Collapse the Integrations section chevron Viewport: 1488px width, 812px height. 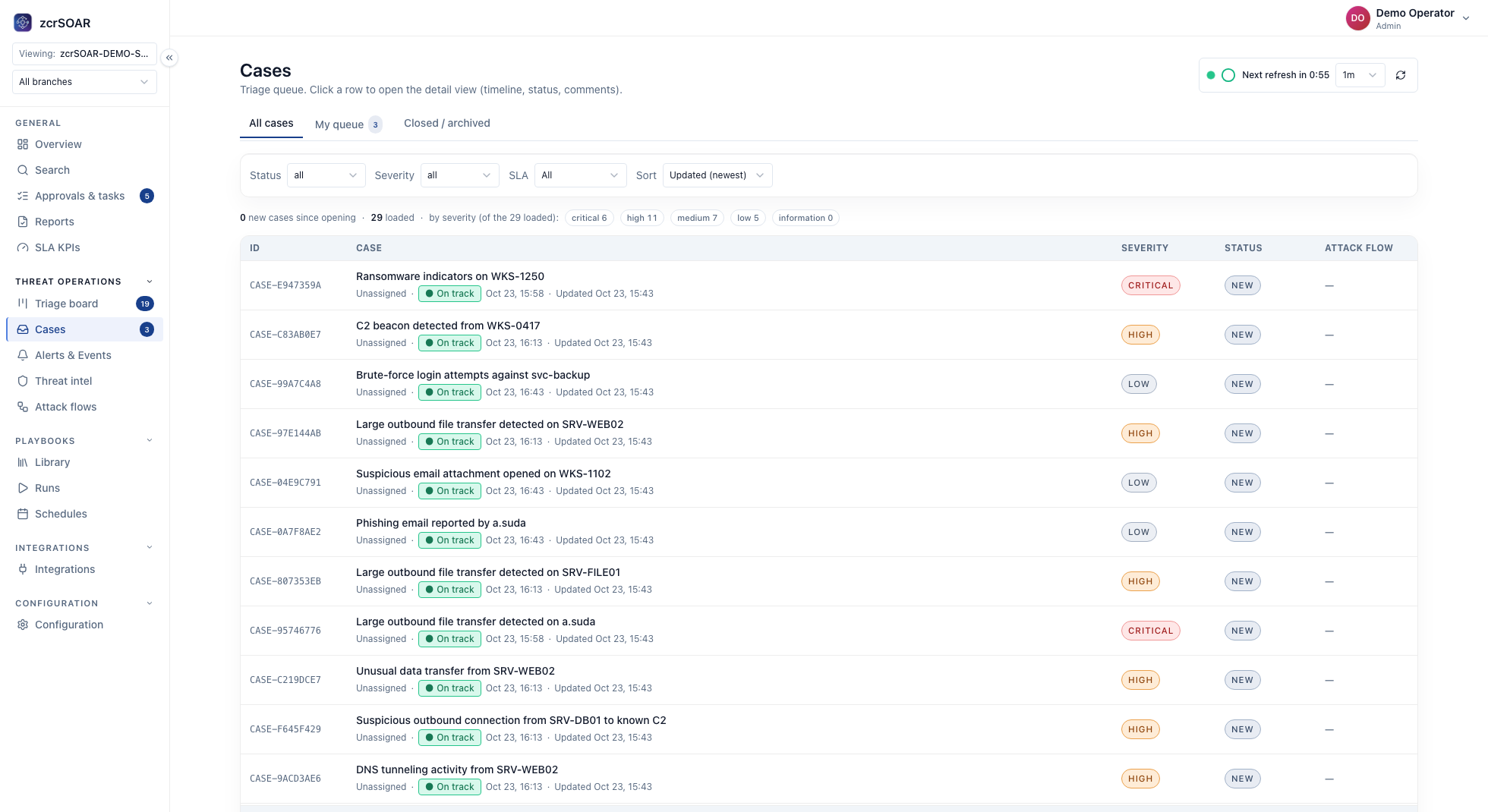tap(150, 547)
